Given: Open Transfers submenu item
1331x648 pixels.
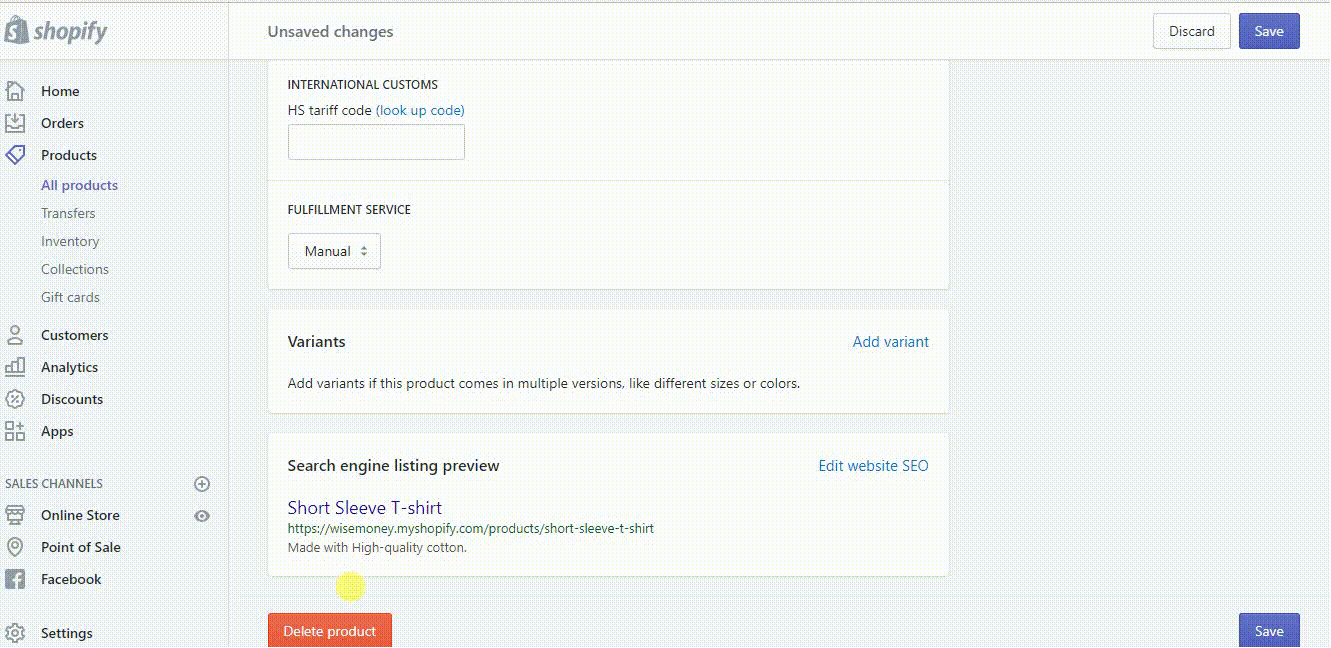Looking at the screenshot, I should [x=68, y=213].
